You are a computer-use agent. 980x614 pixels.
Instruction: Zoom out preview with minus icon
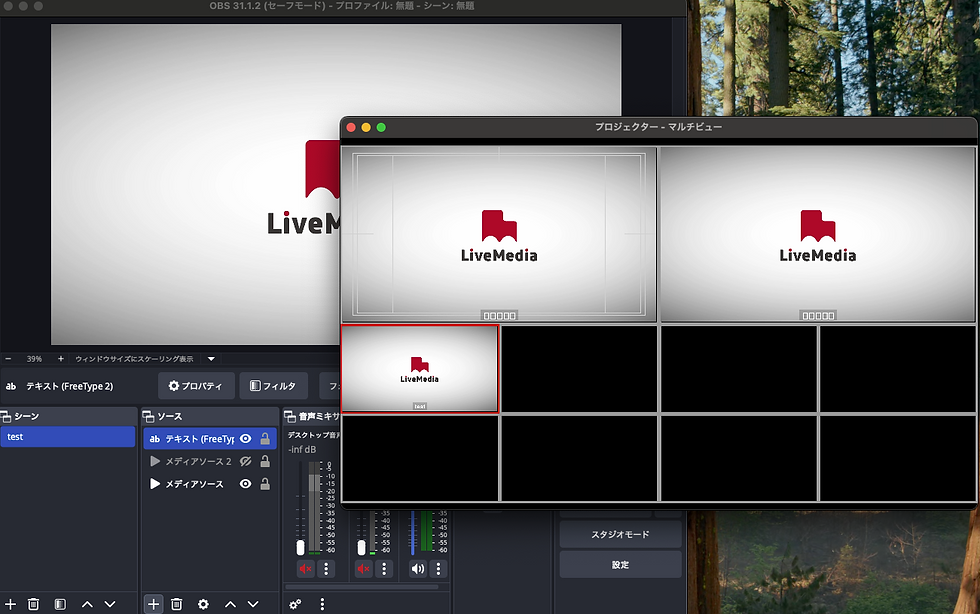8,359
